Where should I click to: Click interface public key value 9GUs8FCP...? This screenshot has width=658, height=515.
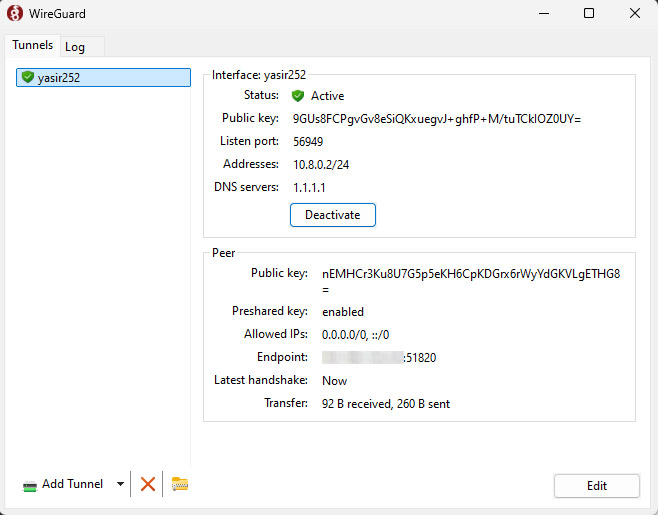pos(436,119)
